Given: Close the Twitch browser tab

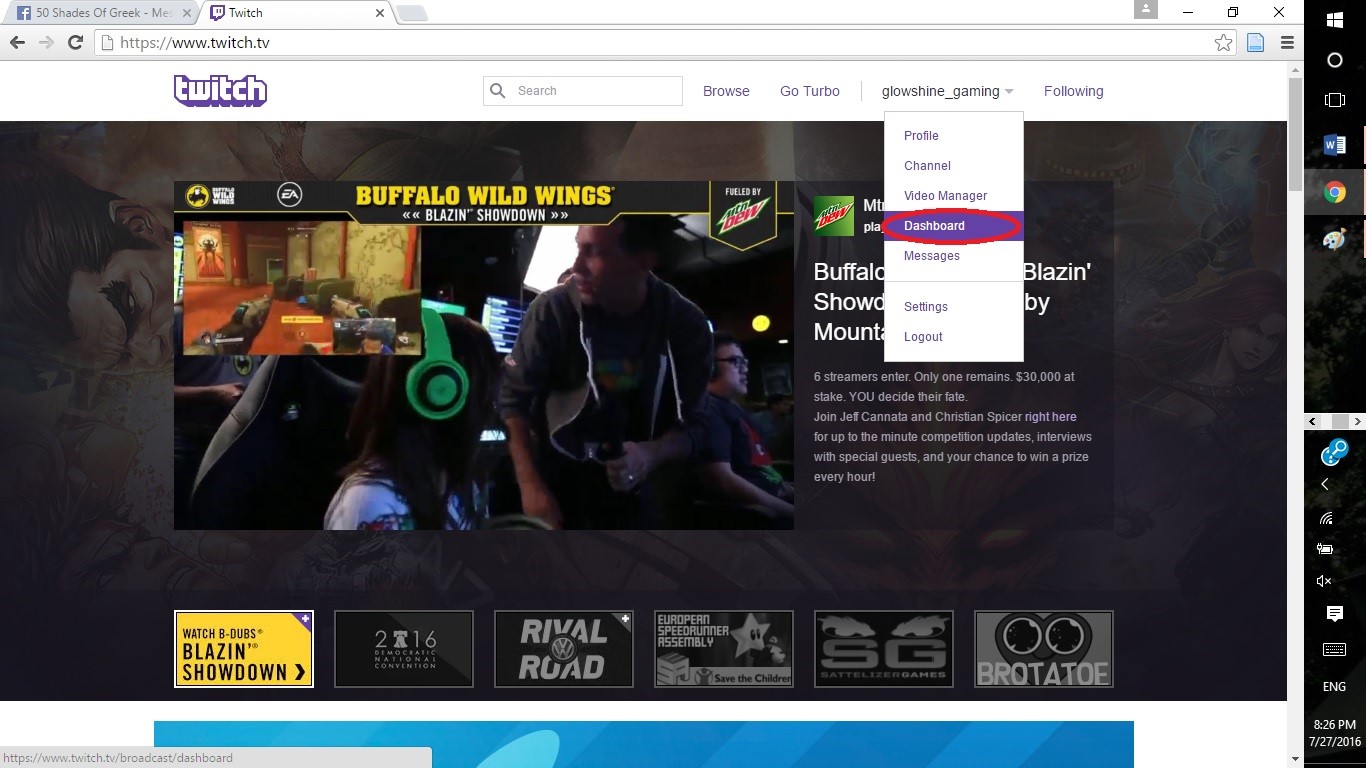Looking at the screenshot, I should coord(380,13).
